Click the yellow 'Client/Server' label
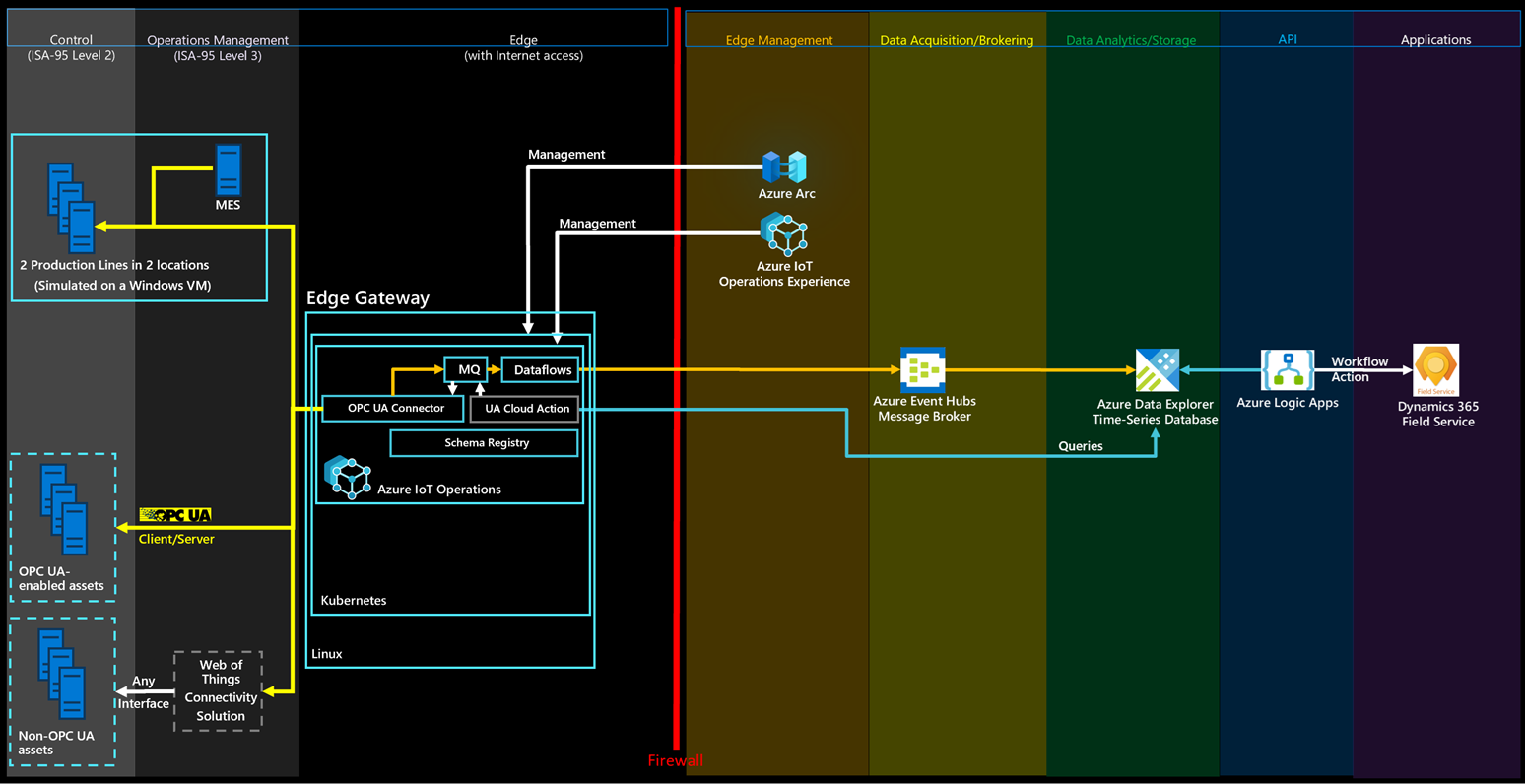 tap(176, 539)
